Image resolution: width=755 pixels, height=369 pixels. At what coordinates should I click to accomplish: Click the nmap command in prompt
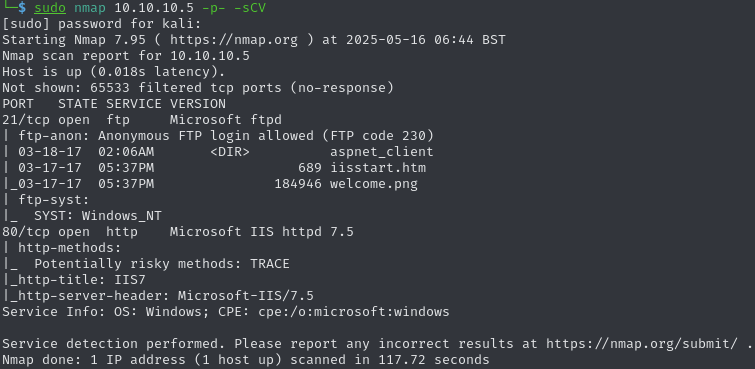point(90,8)
